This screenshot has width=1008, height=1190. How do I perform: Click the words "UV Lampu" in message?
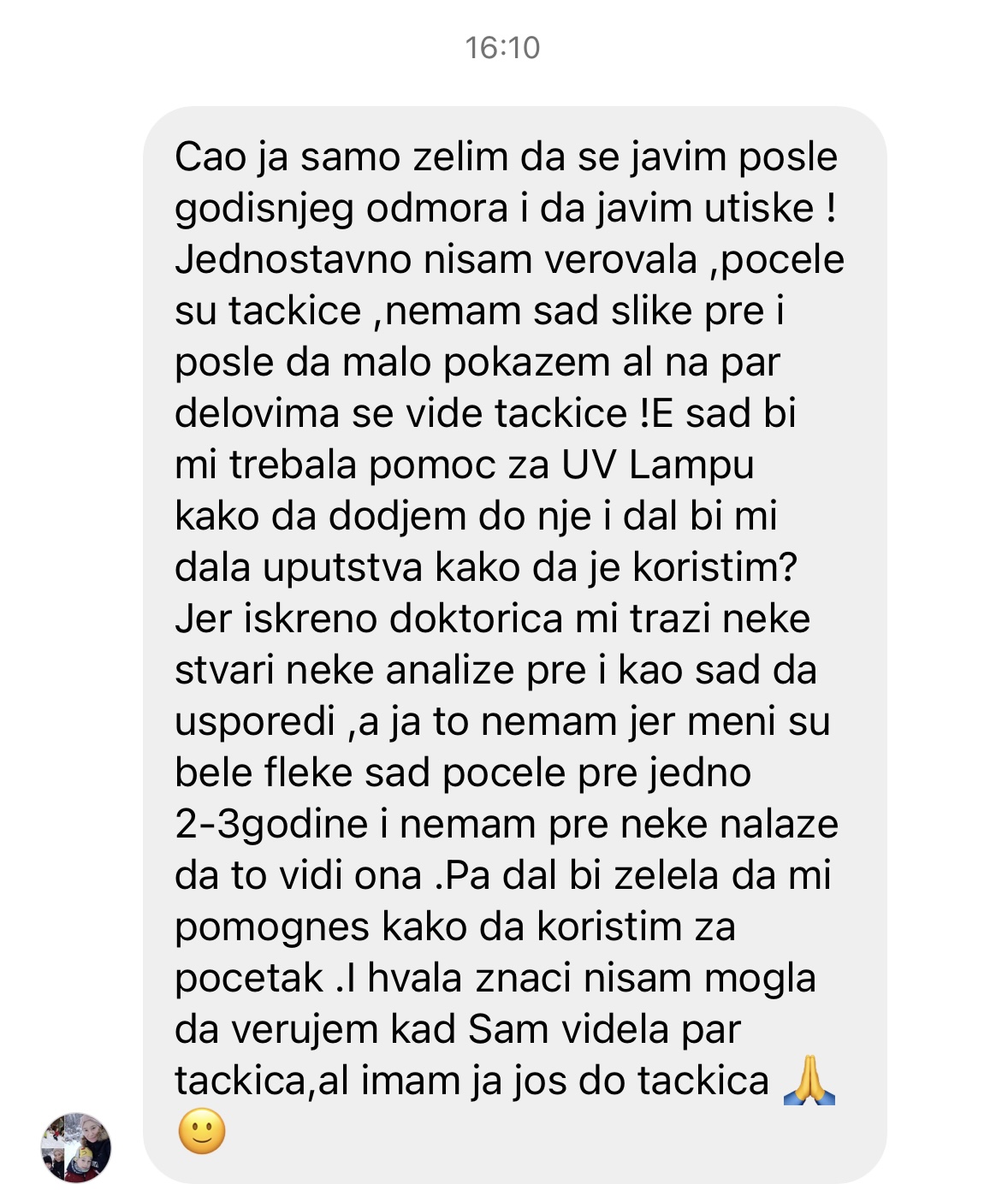click(657, 465)
